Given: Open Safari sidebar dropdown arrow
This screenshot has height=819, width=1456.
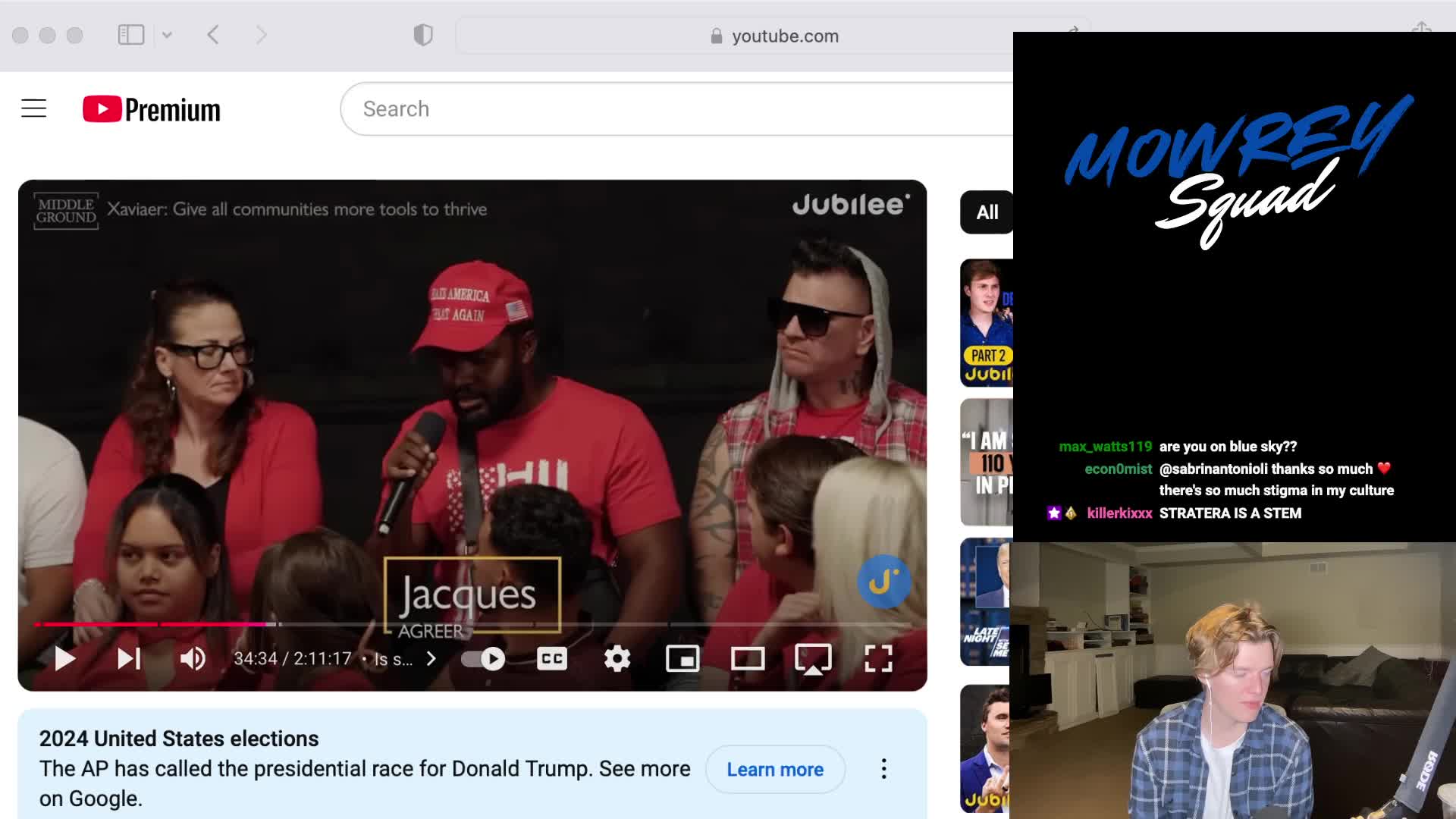Looking at the screenshot, I should [167, 35].
